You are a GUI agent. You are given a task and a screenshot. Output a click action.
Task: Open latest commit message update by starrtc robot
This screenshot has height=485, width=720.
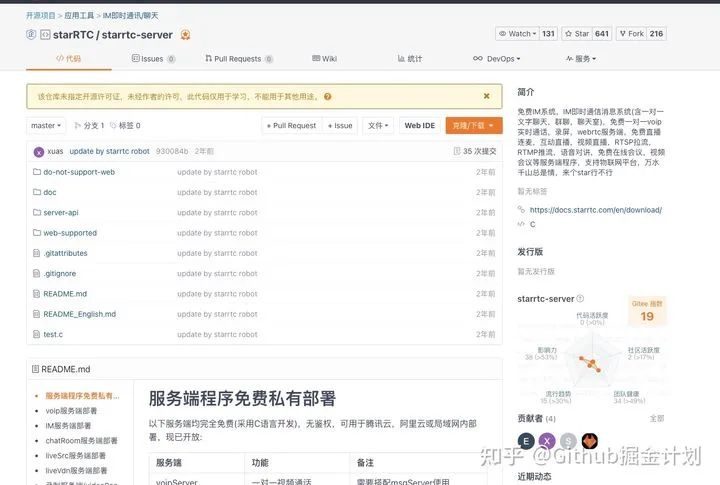[x=109, y=151]
